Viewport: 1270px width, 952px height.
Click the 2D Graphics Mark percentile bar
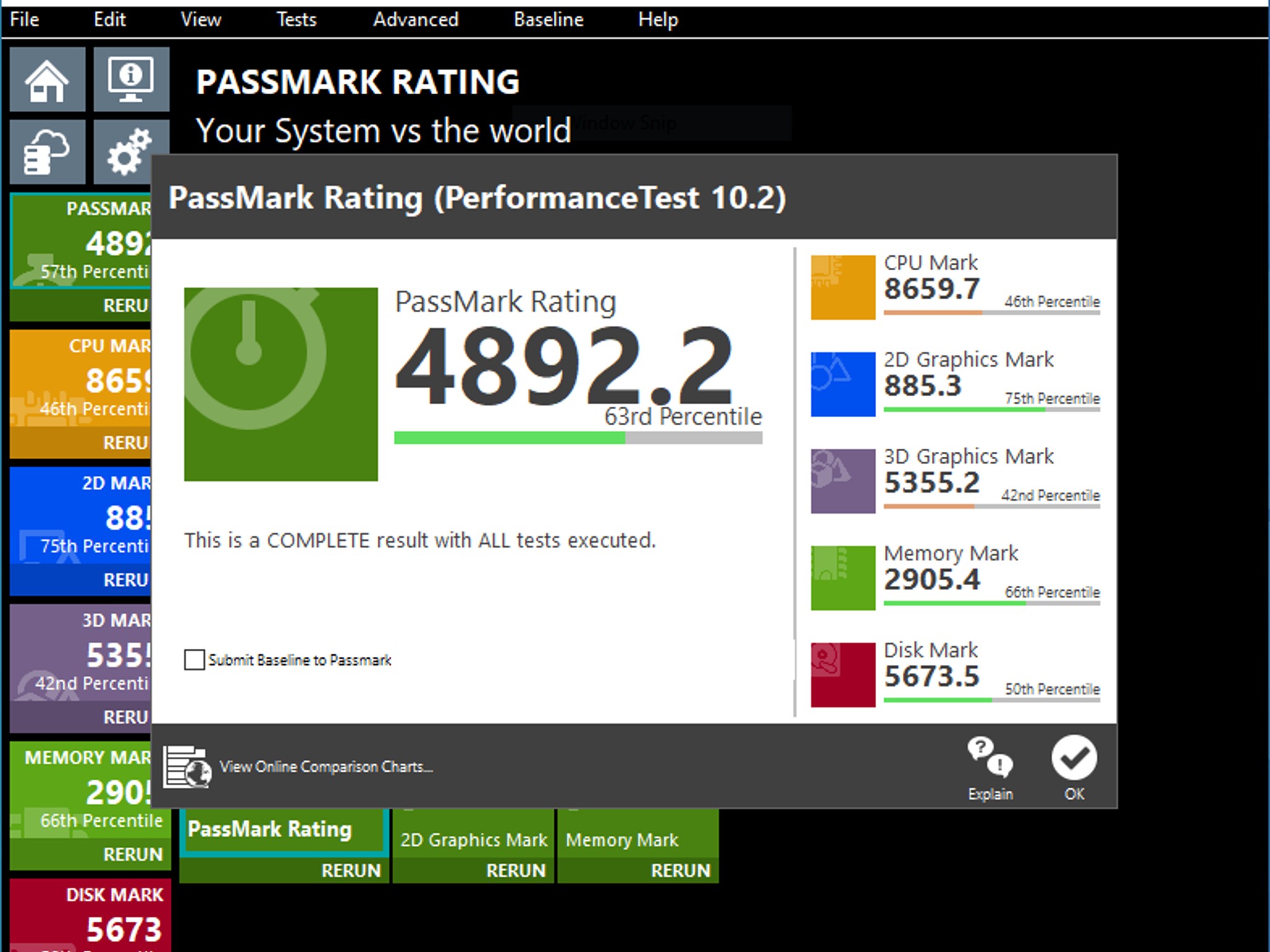[992, 410]
